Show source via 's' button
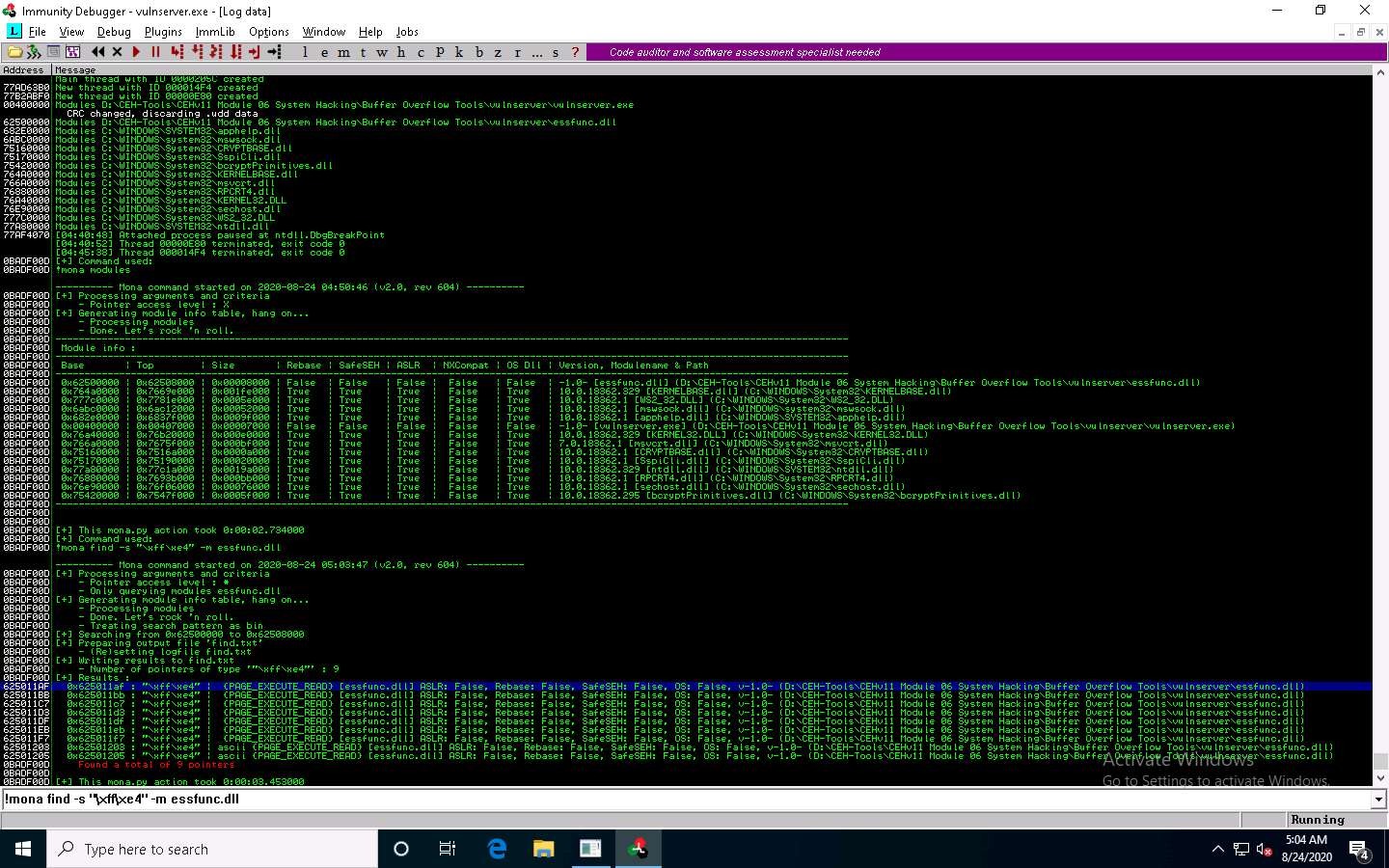This screenshot has width=1389, height=868. 556,52
